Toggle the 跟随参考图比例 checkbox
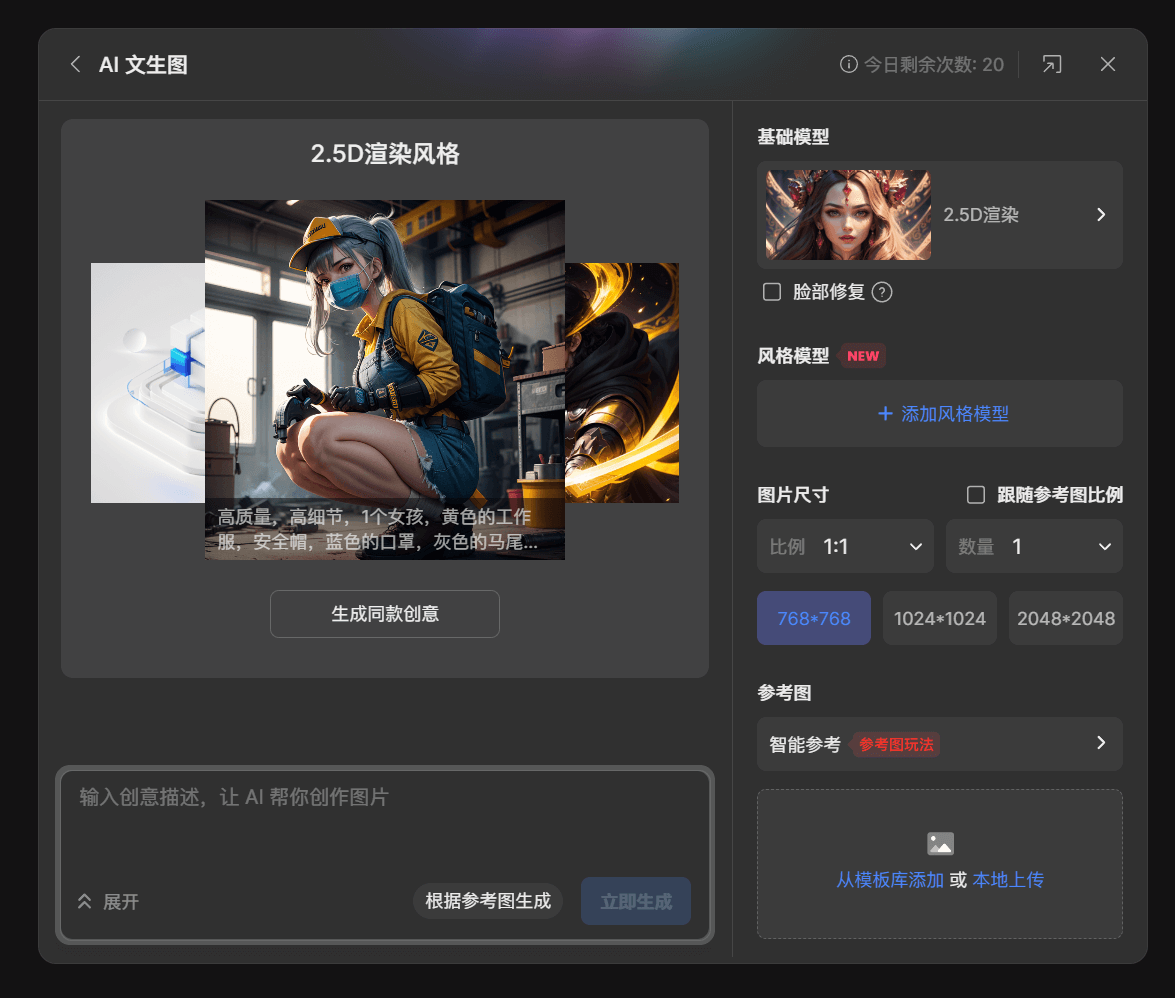 976,495
